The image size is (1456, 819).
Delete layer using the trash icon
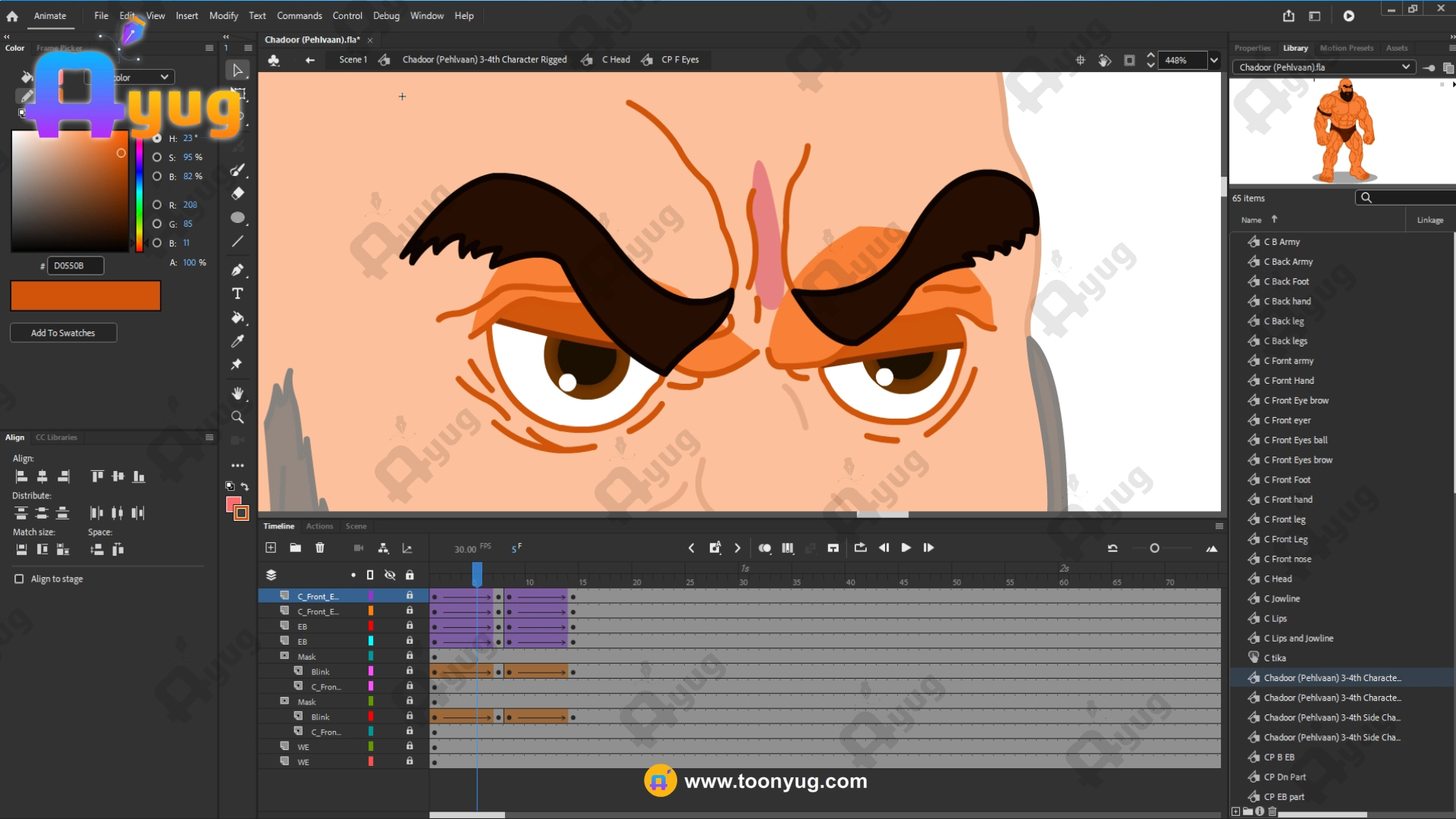(320, 548)
